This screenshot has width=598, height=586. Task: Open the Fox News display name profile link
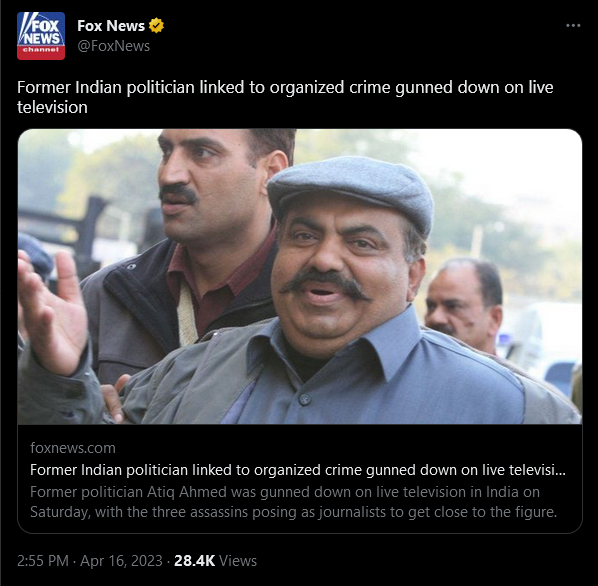coord(111,26)
